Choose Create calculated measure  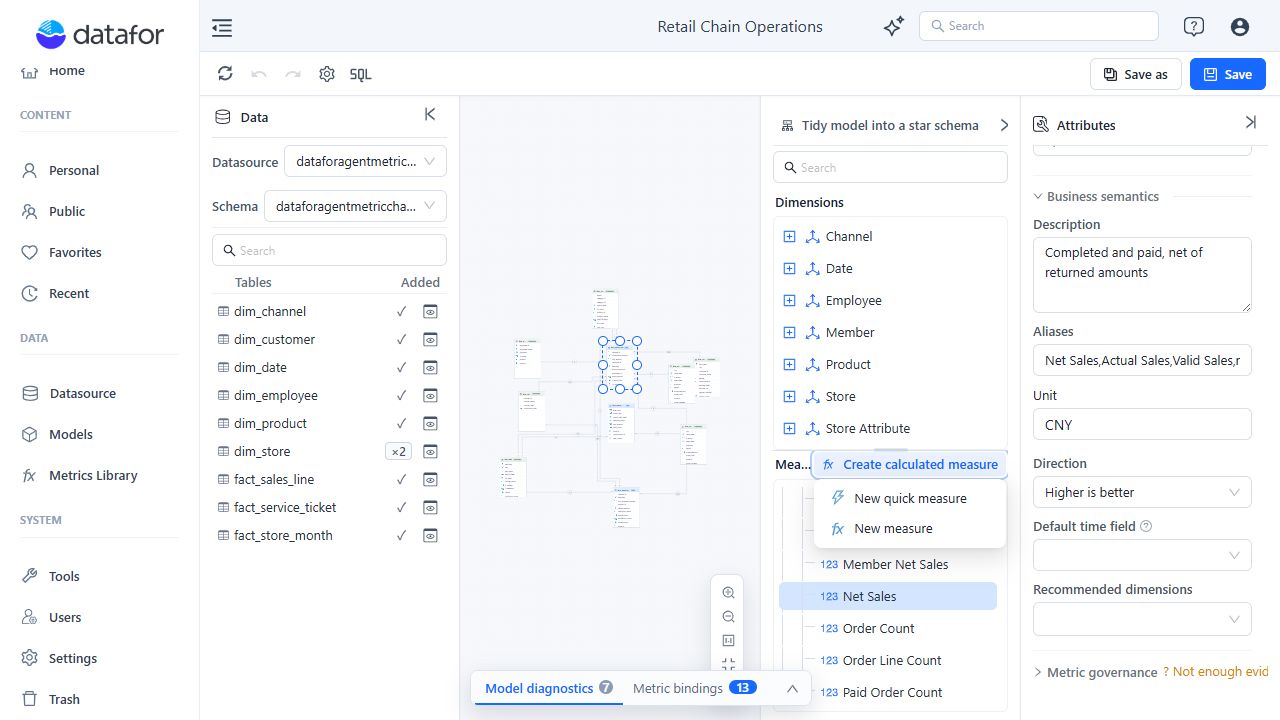[910, 464]
